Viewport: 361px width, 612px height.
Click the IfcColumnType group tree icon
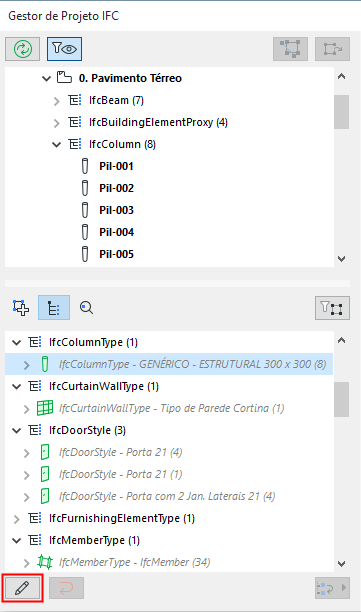35,342
